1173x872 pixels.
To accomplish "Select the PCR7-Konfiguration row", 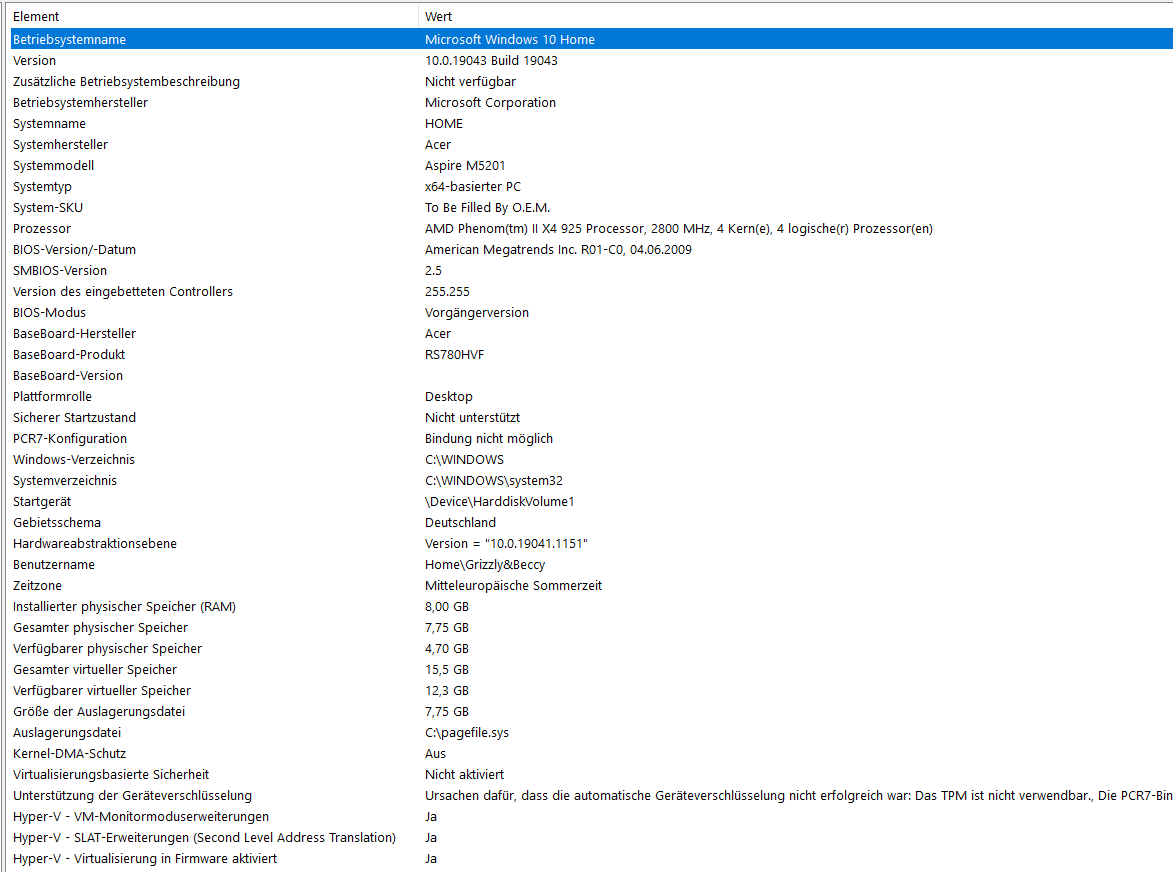I will 592,437.
